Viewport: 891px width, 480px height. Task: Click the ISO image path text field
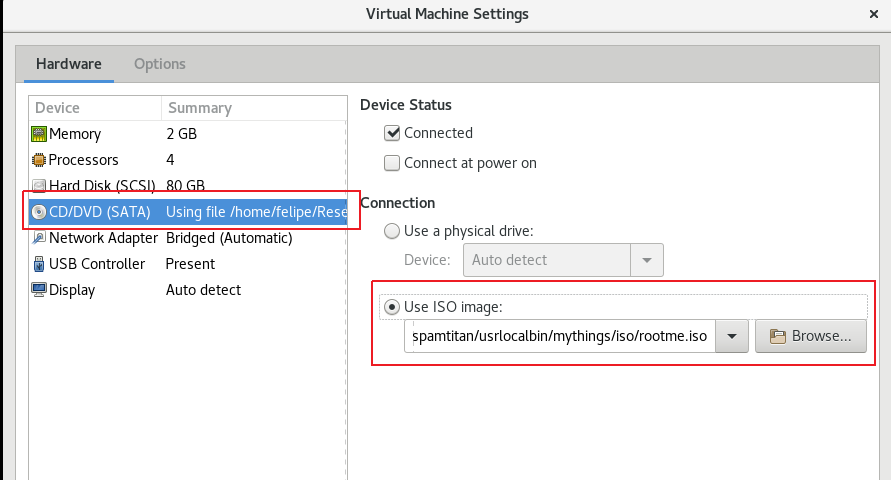(560, 337)
